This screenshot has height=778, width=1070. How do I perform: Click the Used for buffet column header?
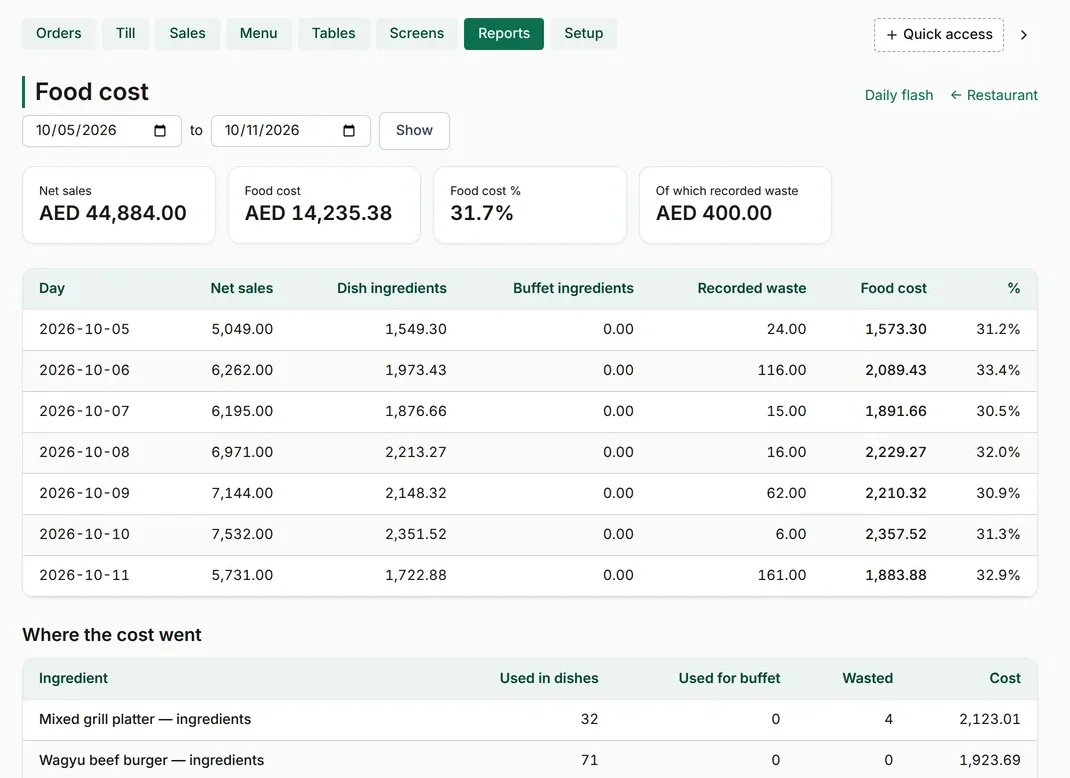tap(729, 679)
